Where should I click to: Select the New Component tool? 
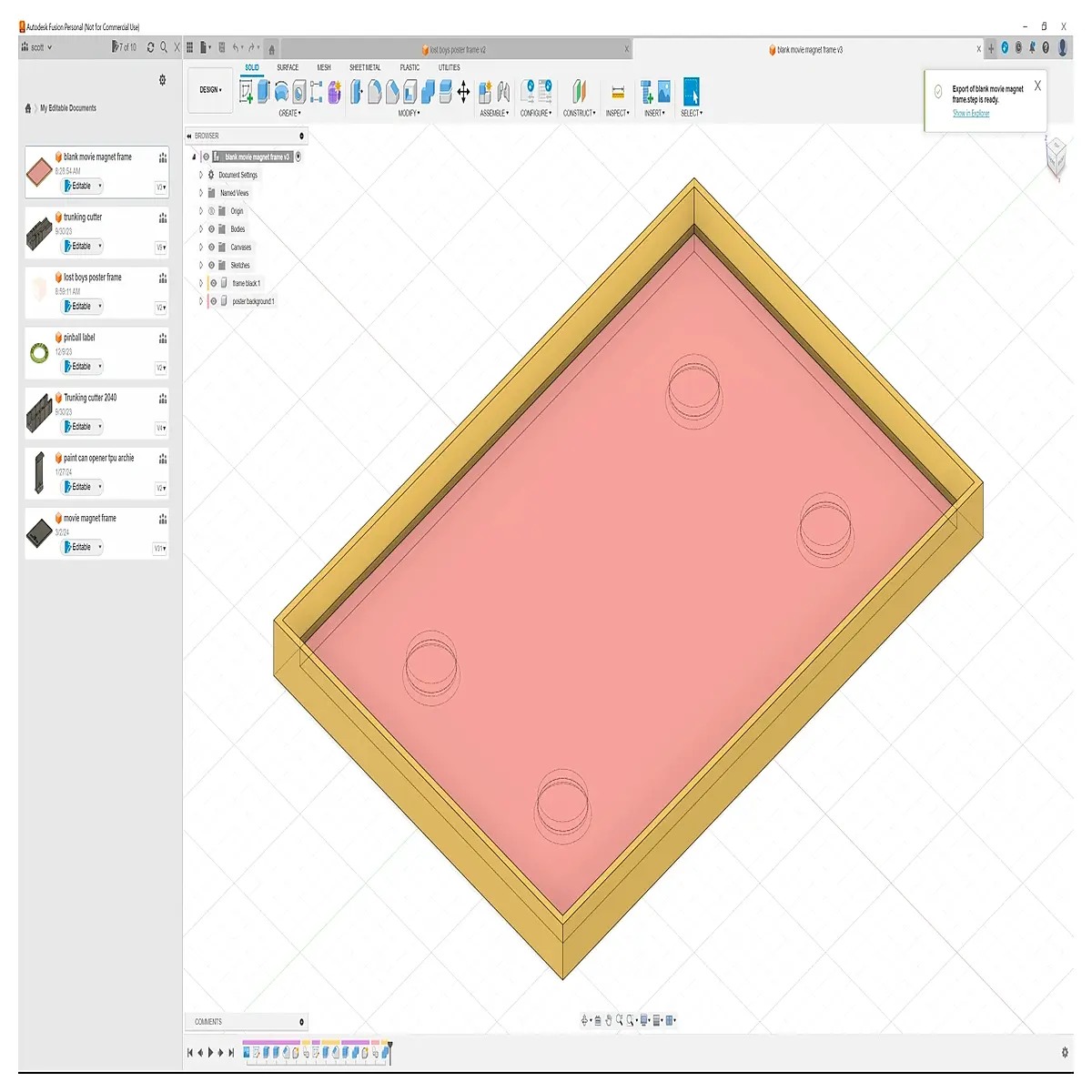[x=486, y=91]
